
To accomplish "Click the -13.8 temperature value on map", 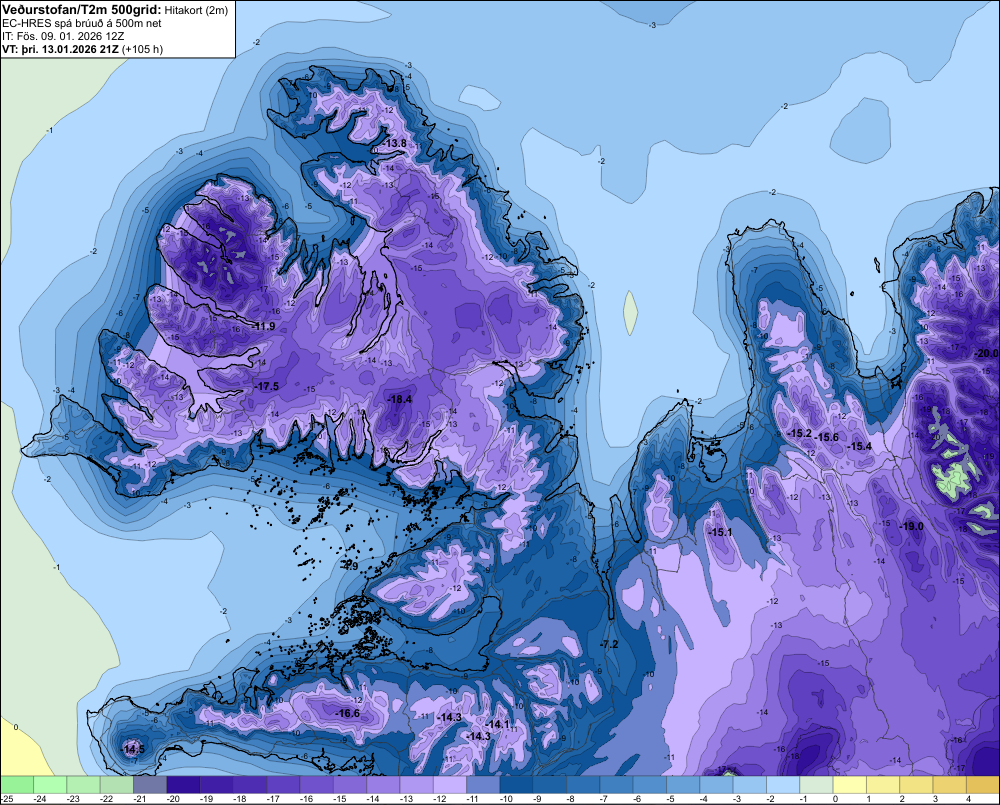I will 395,144.
